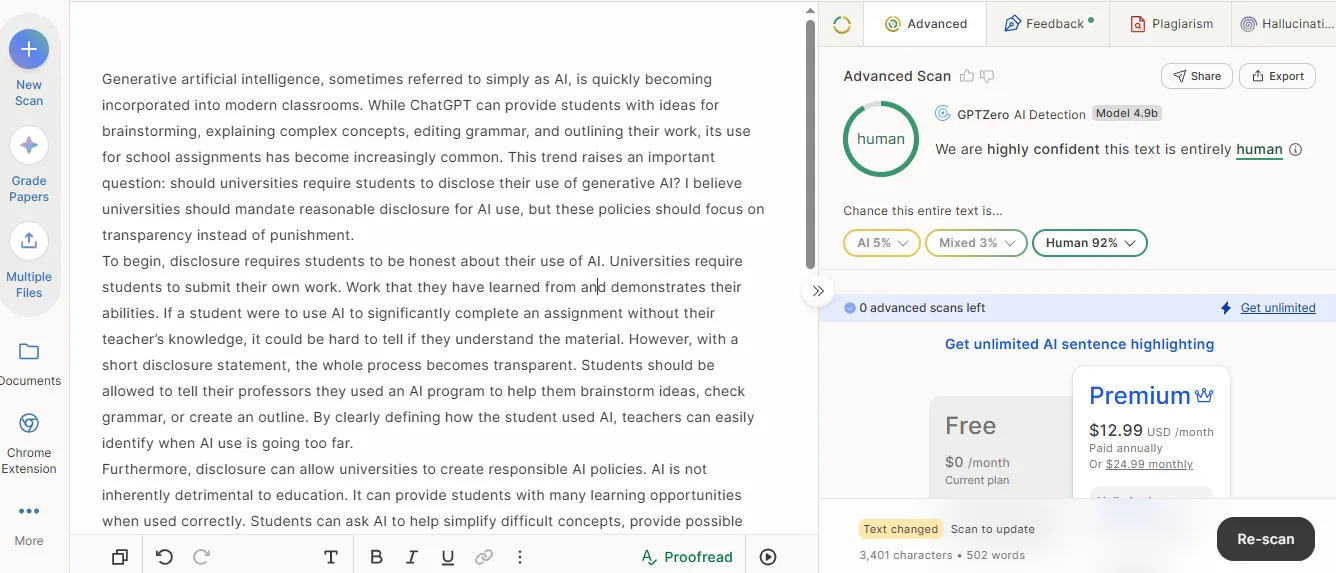Click the Re-scan button
This screenshot has height=573, width=1336.
(x=1265, y=539)
